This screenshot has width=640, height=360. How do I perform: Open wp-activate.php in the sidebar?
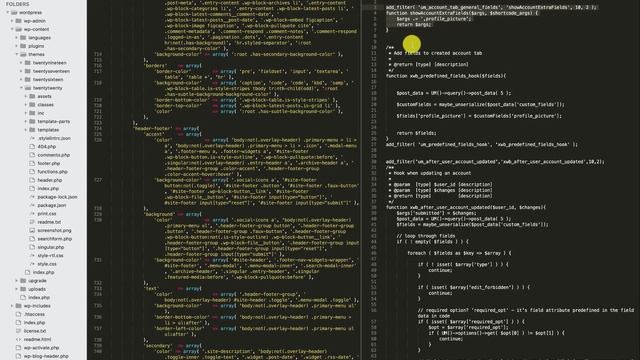[41, 348]
